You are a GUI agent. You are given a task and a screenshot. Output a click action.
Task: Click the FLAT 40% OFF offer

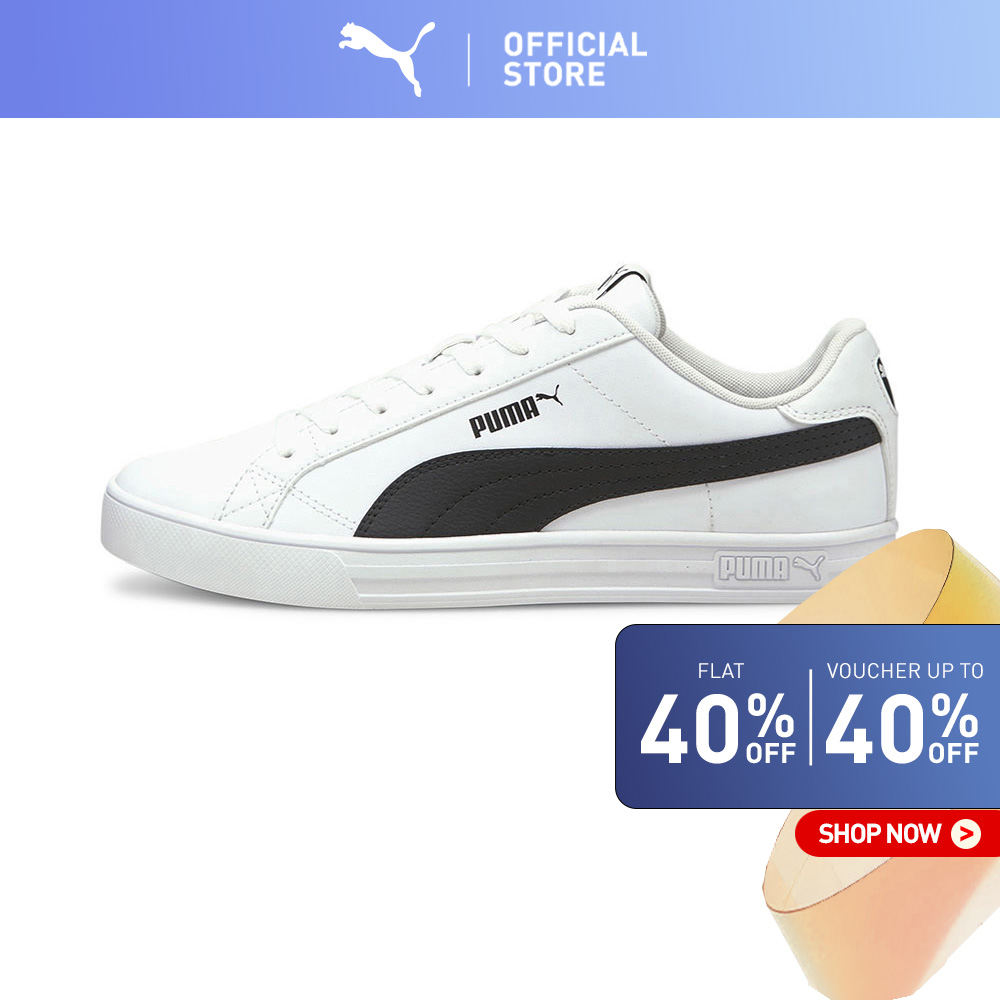tap(718, 713)
